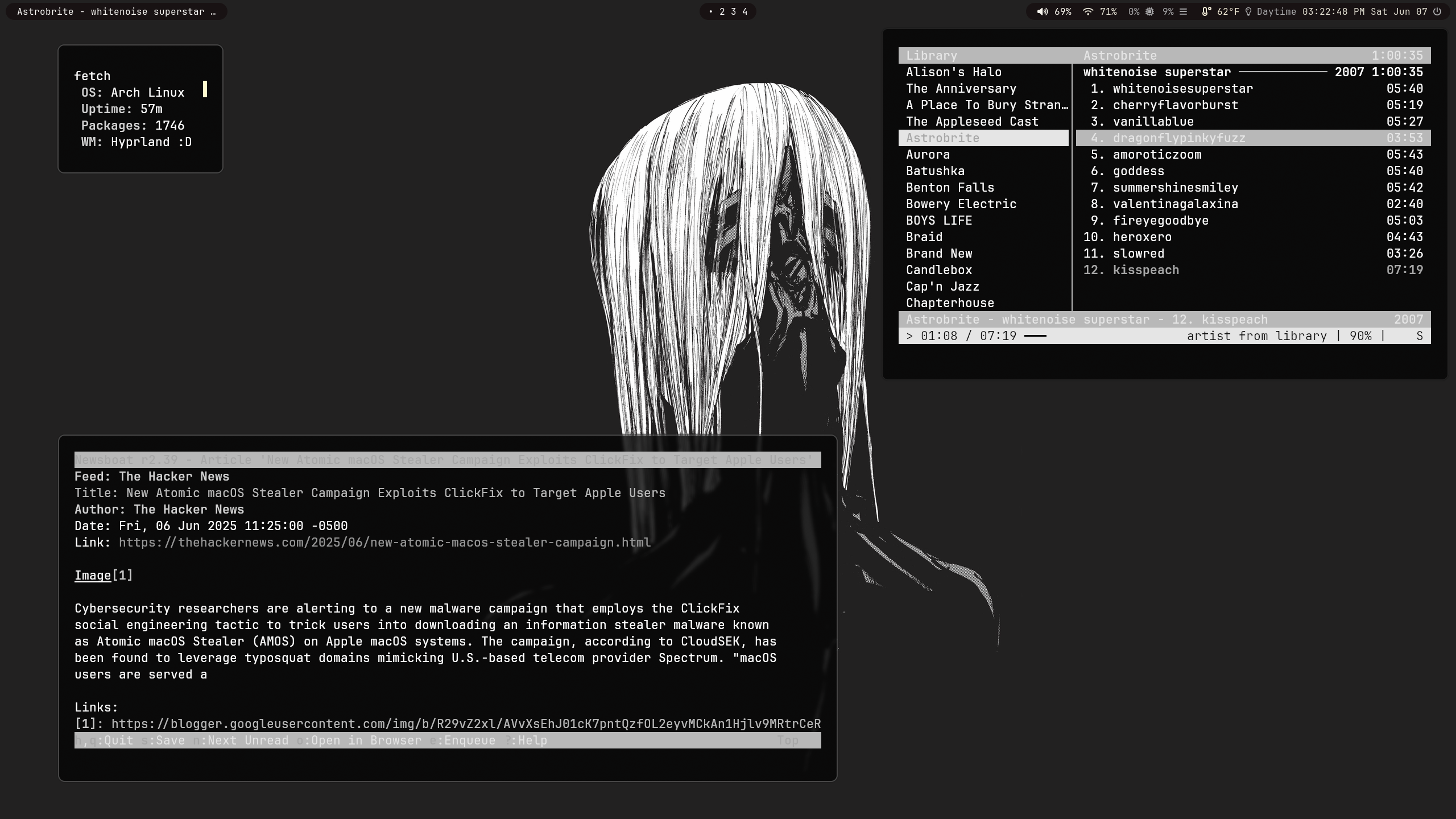Select track 4 dragonflypinkyfuzz
This screenshot has height=819, width=1456.
[x=1253, y=138]
